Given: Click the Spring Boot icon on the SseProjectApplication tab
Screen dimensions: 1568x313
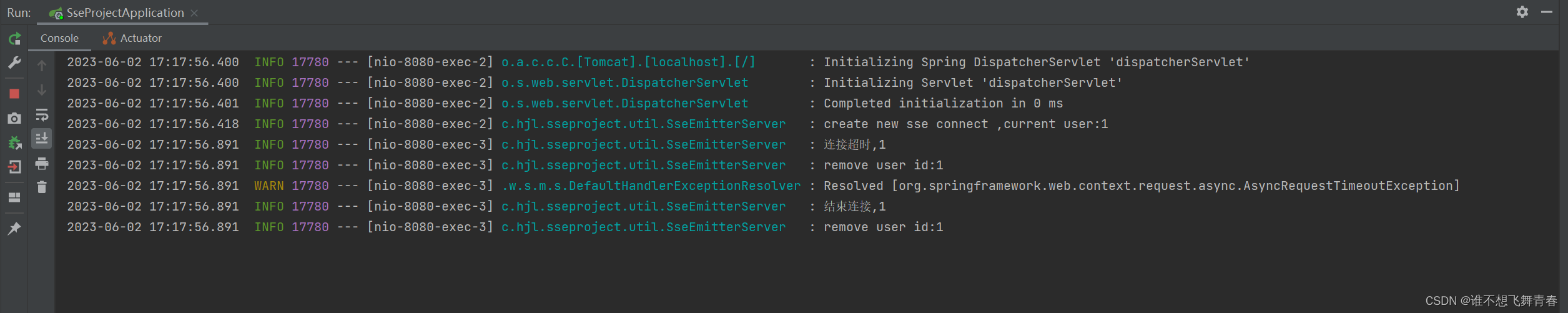Looking at the screenshot, I should coord(56,13).
